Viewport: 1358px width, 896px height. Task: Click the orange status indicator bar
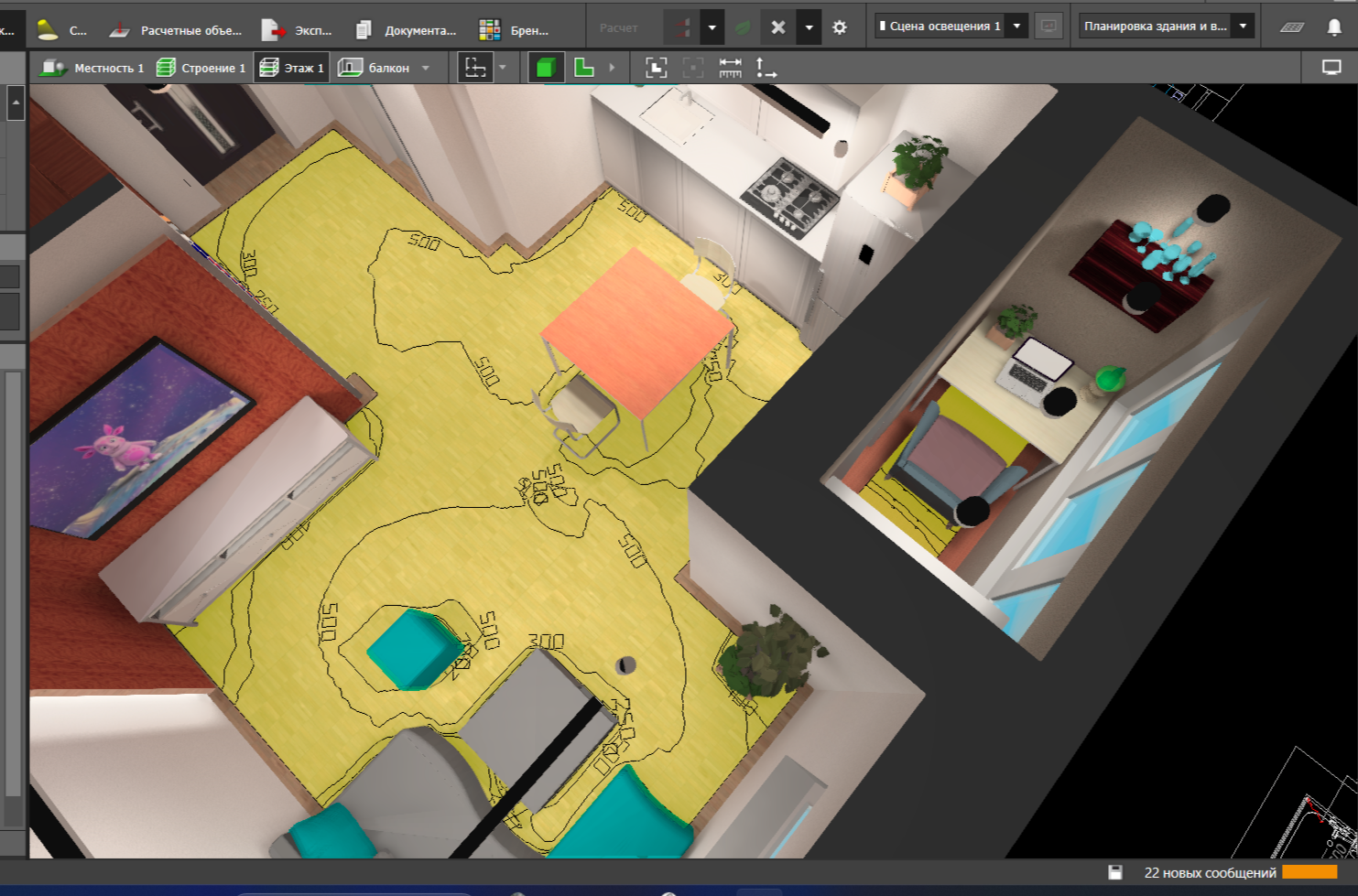point(1309,872)
